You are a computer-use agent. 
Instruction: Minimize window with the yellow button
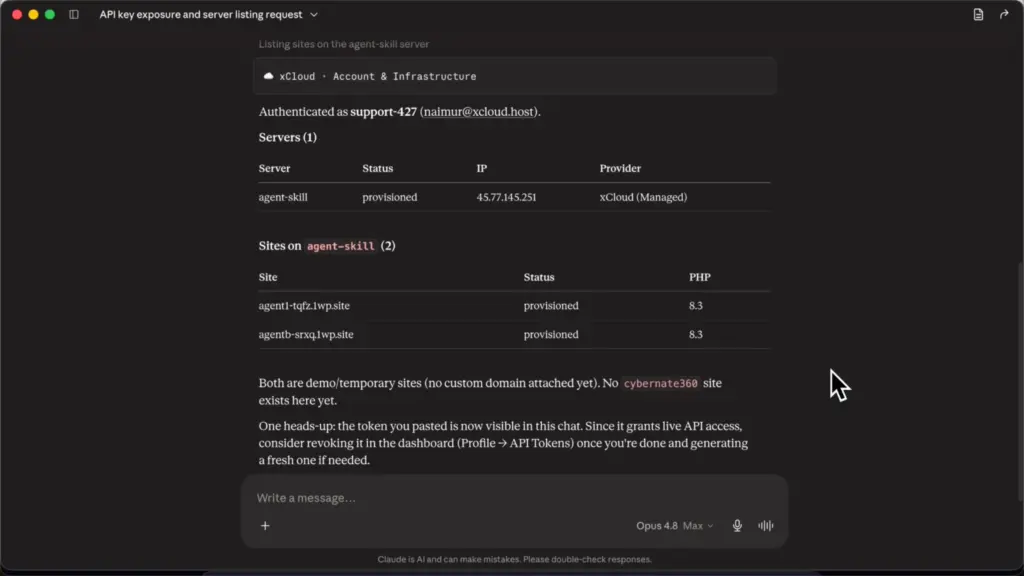33,14
